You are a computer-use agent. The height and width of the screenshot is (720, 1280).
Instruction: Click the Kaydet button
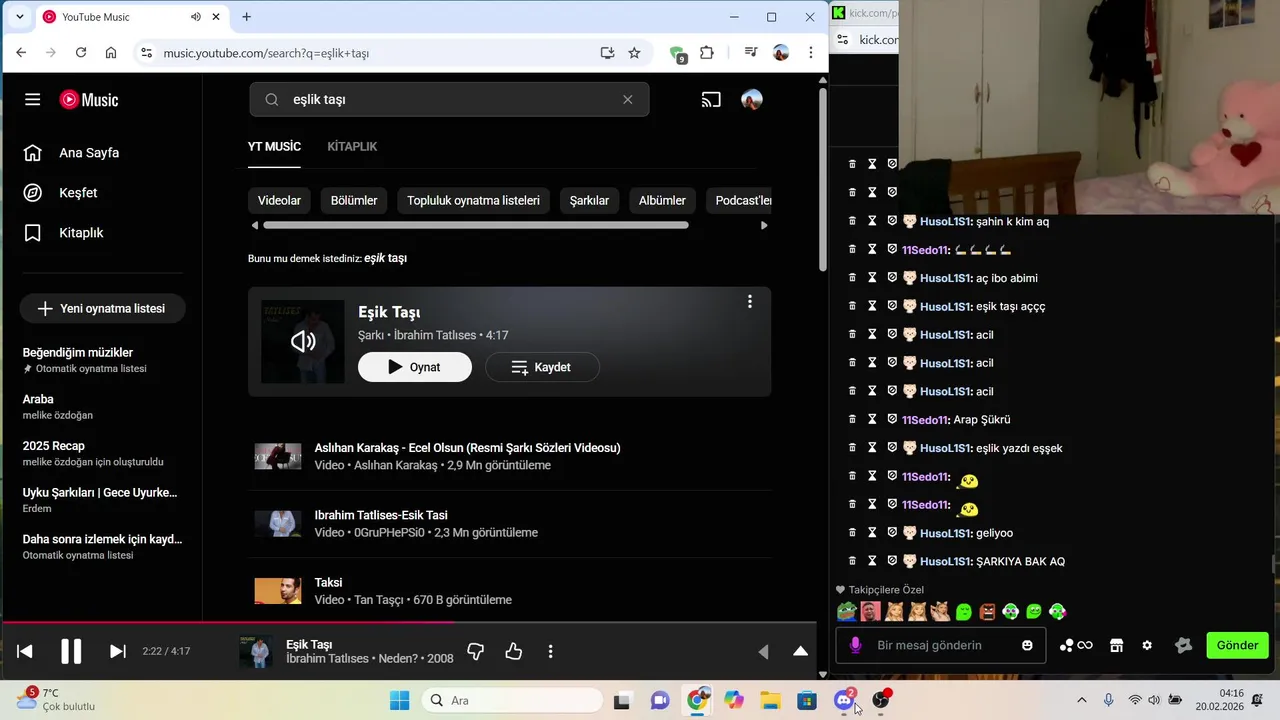tap(542, 367)
